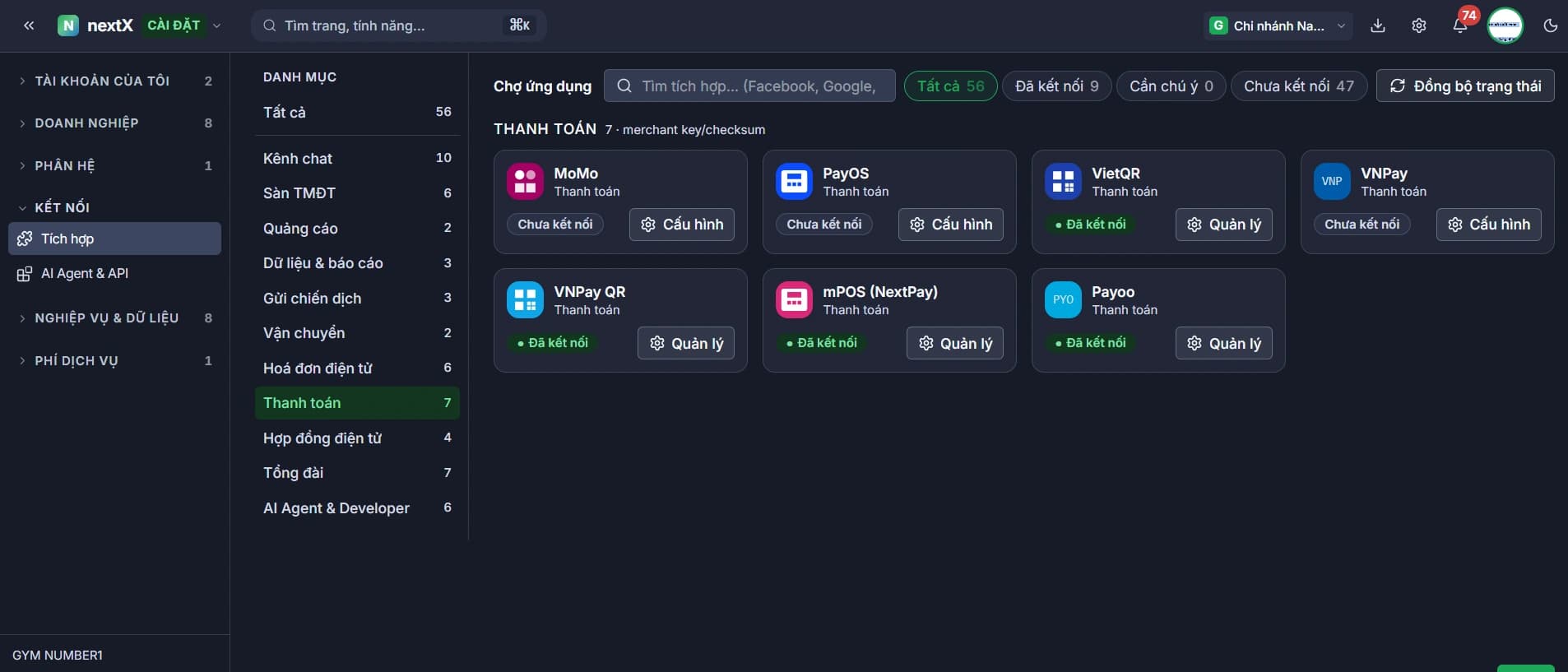Filter by Cần chú ý 0
The width and height of the screenshot is (1568, 672).
tap(1171, 86)
